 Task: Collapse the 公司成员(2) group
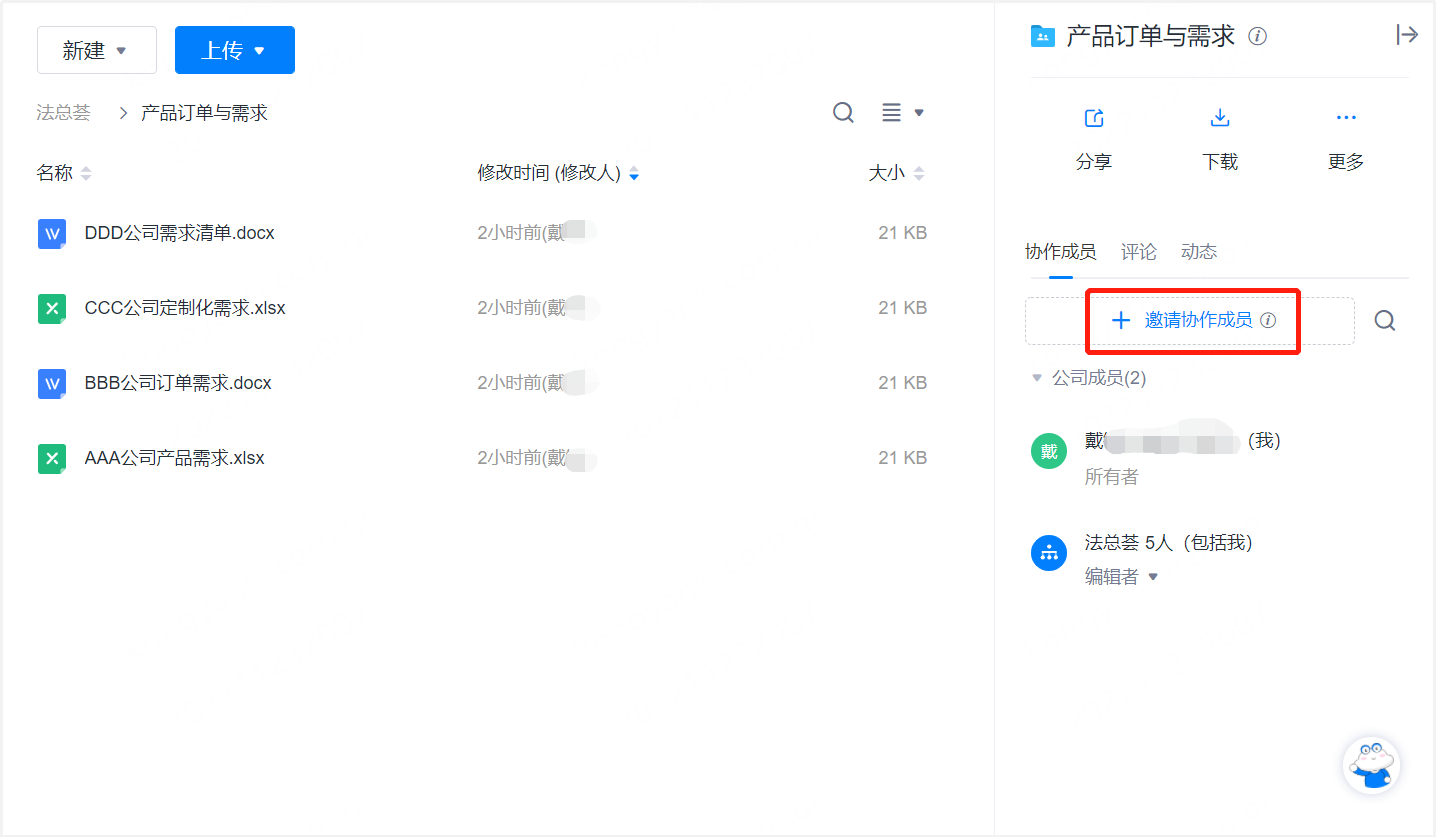[x=1036, y=378]
